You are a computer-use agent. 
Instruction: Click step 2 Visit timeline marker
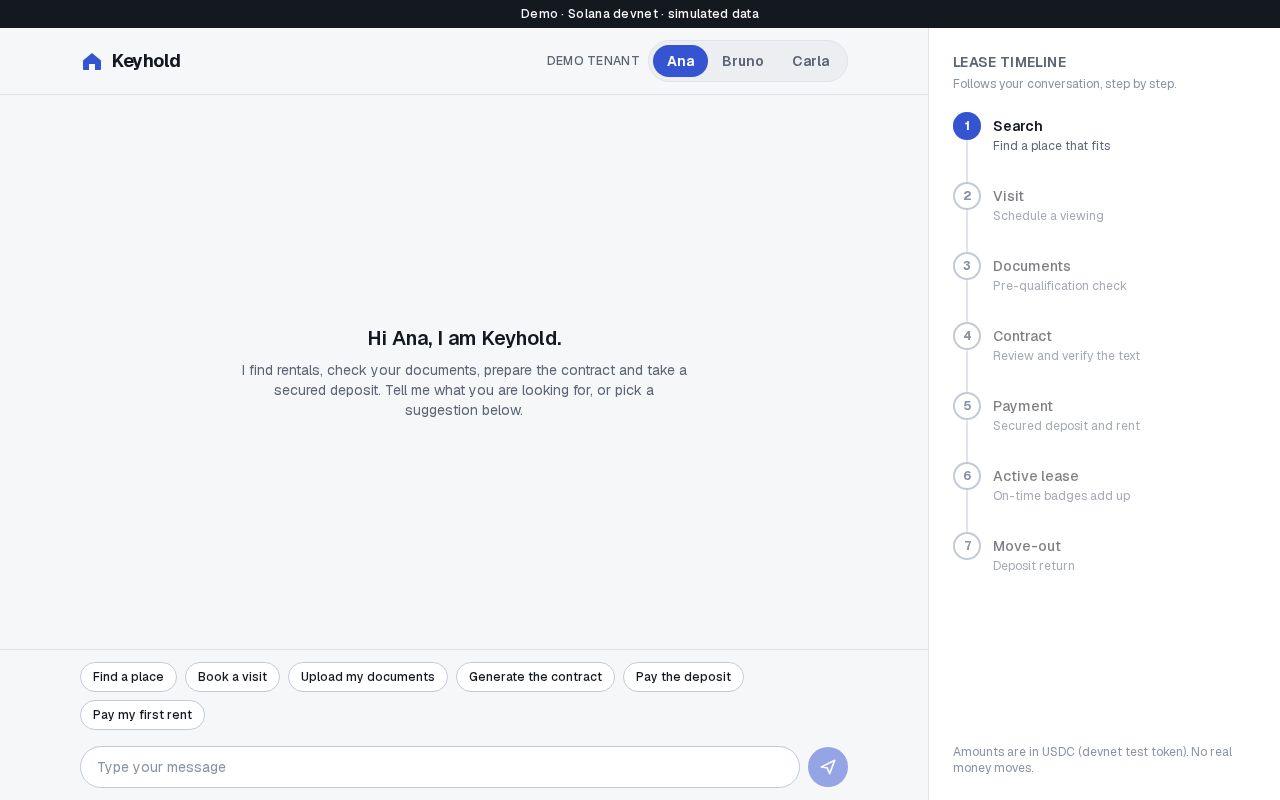click(x=967, y=196)
